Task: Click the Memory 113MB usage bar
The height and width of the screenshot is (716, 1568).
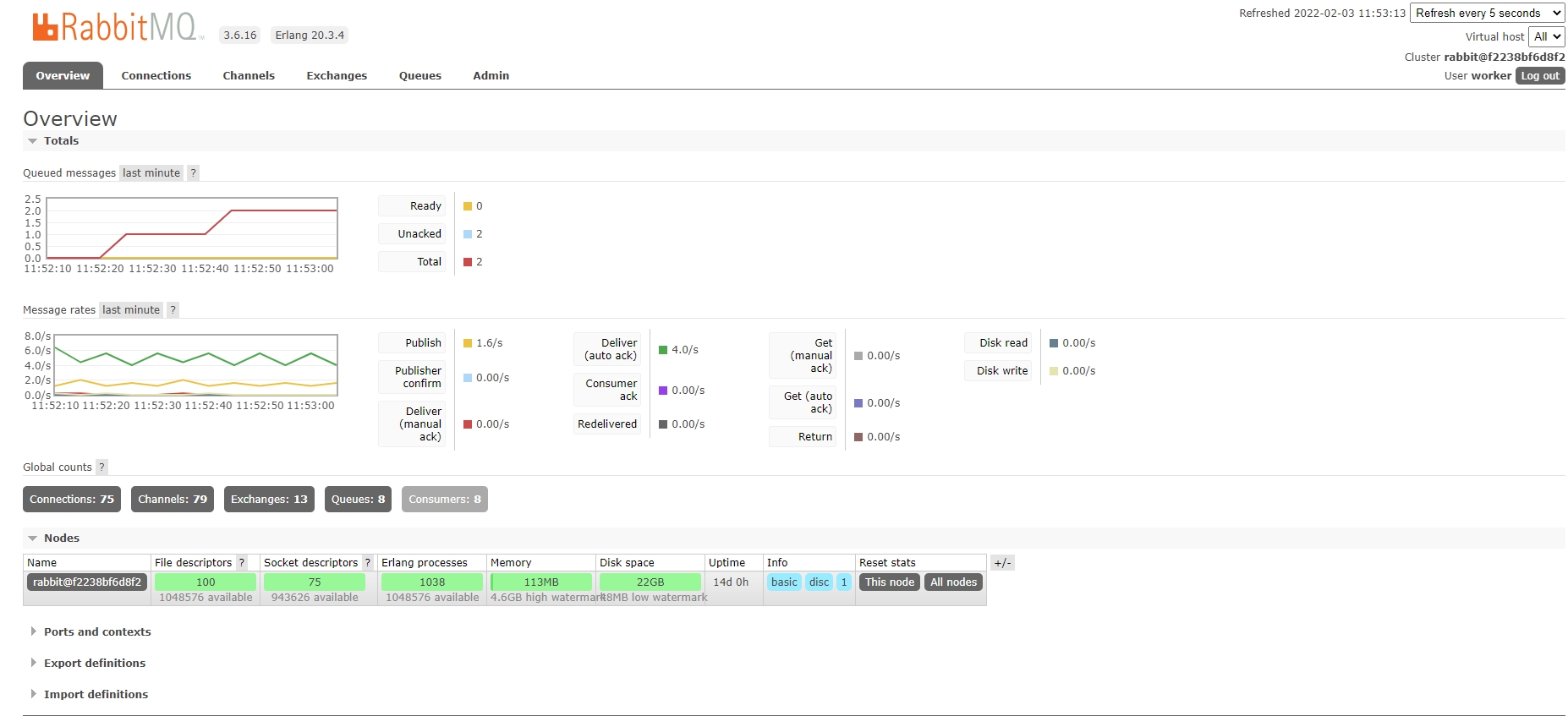Action: (x=541, y=582)
